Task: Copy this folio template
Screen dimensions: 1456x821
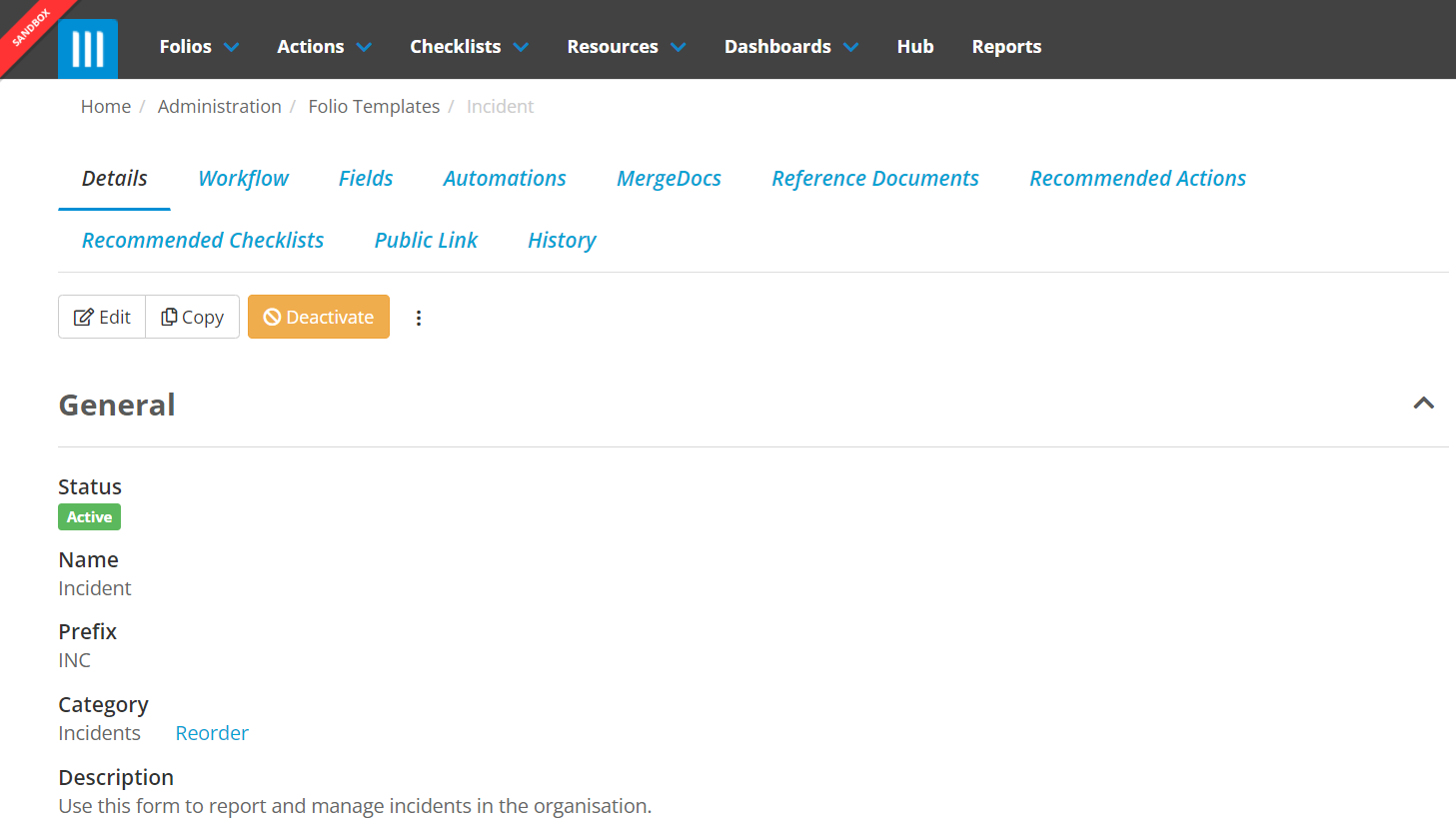Action: coord(193,317)
